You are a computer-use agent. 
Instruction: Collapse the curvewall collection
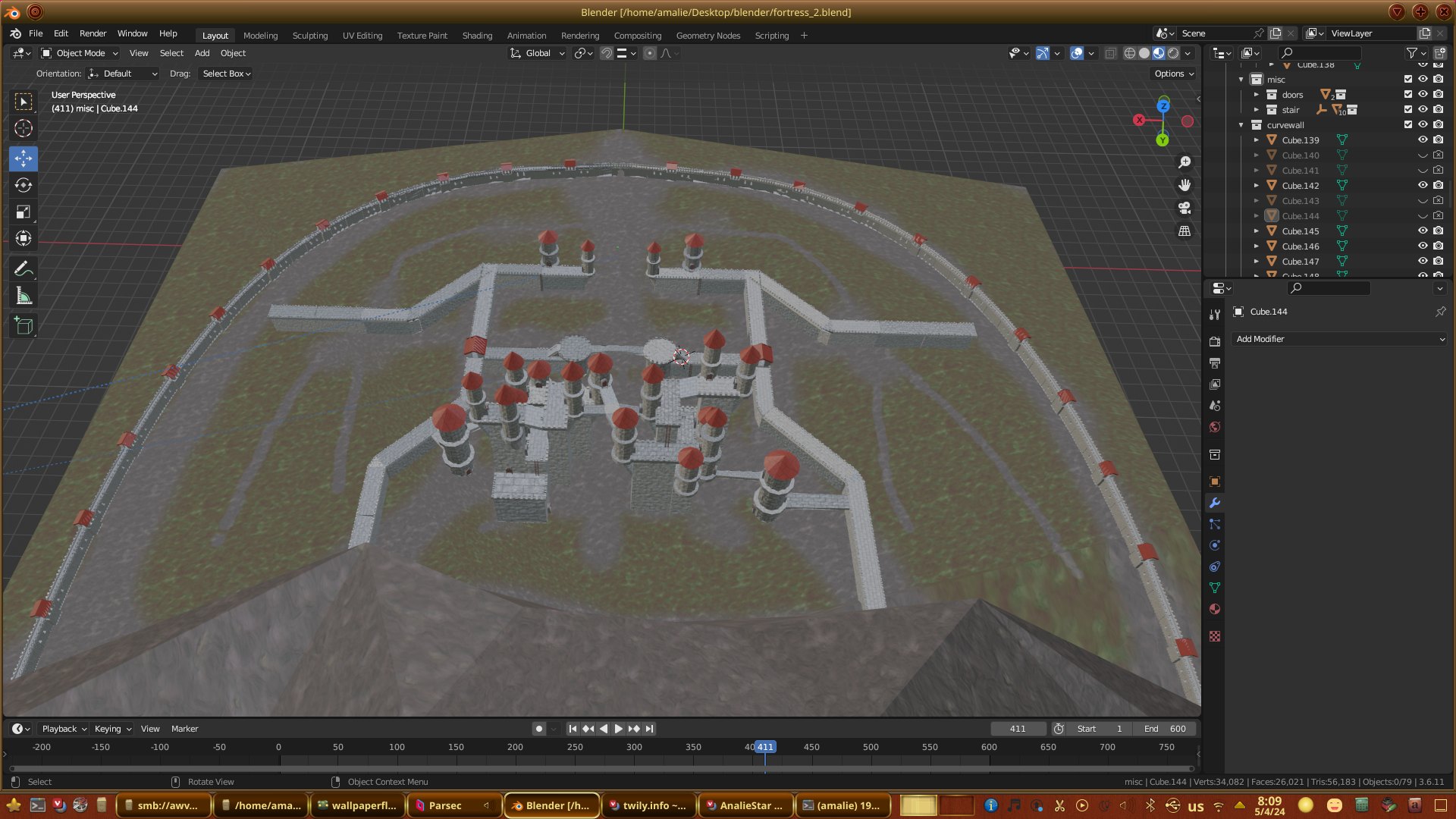pos(1241,124)
